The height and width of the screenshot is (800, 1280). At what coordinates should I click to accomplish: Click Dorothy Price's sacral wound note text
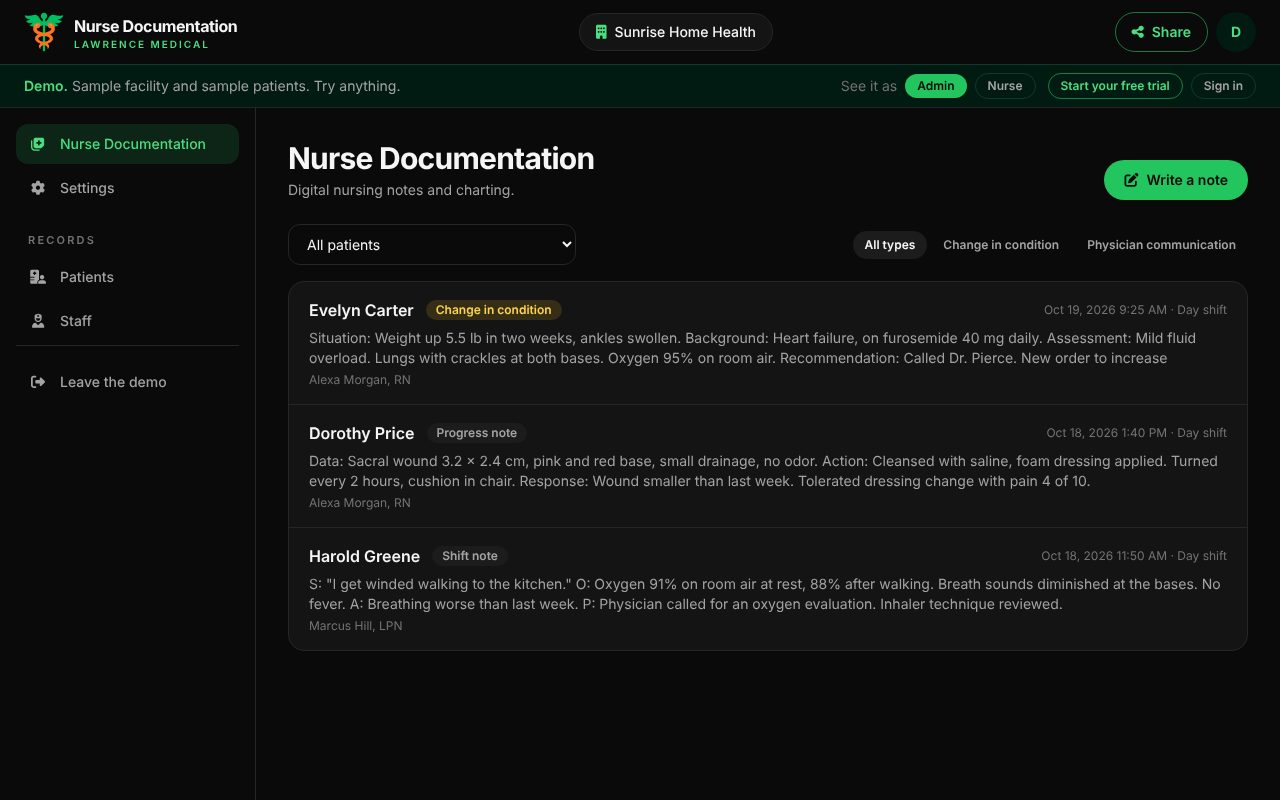tap(763, 471)
